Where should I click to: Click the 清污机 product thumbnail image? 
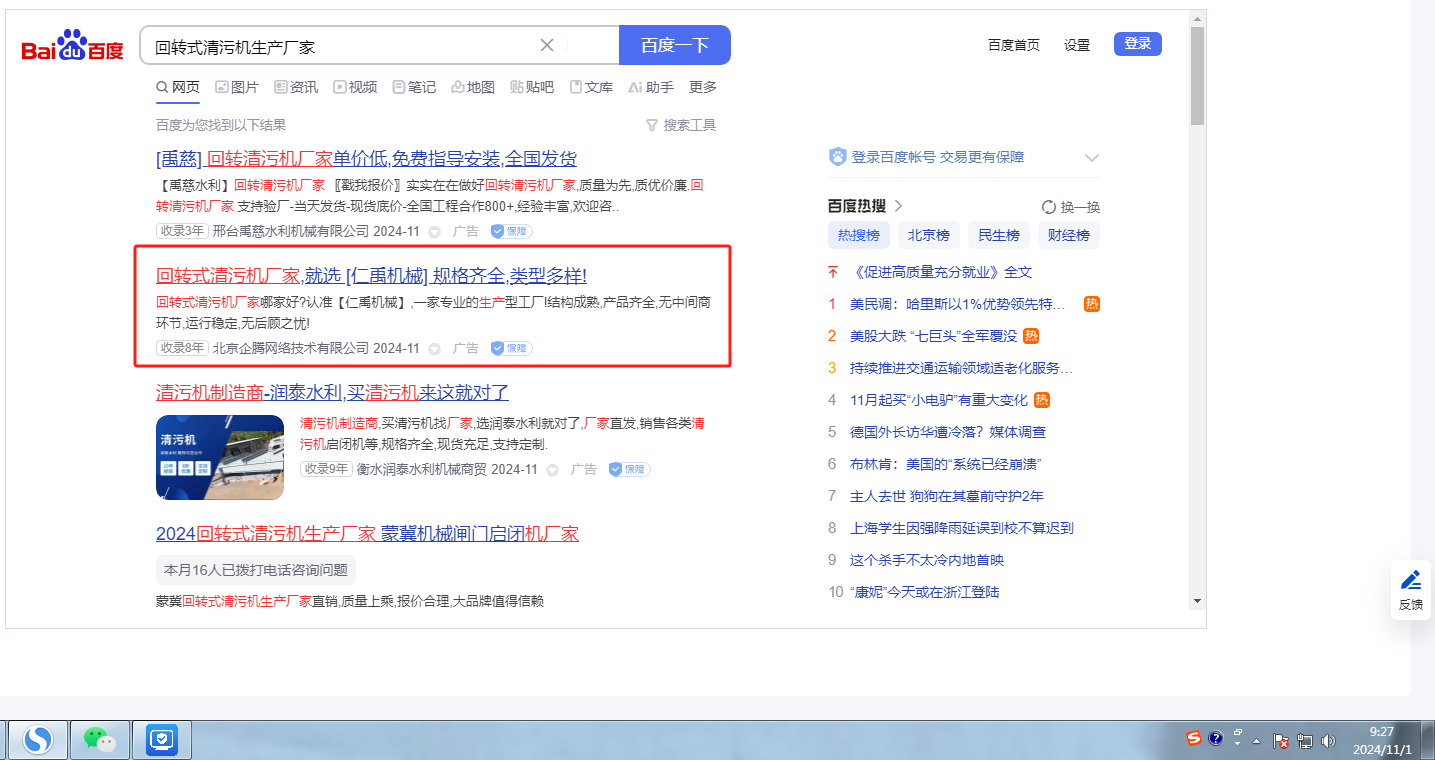220,457
